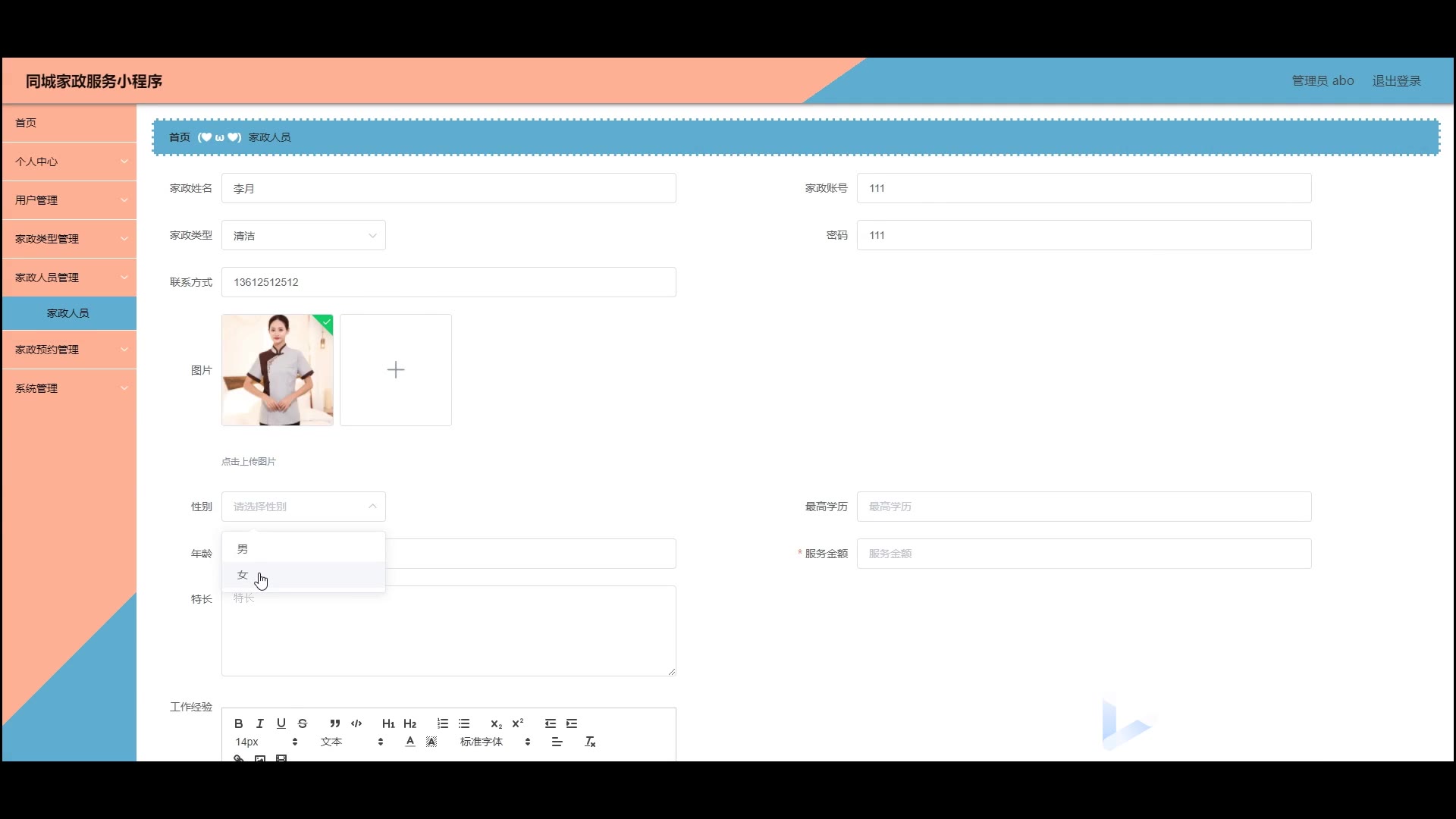Image resolution: width=1456 pixels, height=819 pixels.
Task: Go to 首页 in the sidebar
Action: [69, 123]
